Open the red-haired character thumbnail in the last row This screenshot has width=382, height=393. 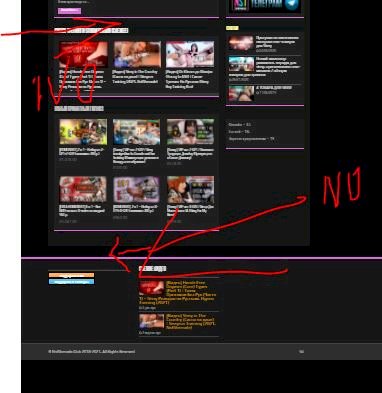190,190
